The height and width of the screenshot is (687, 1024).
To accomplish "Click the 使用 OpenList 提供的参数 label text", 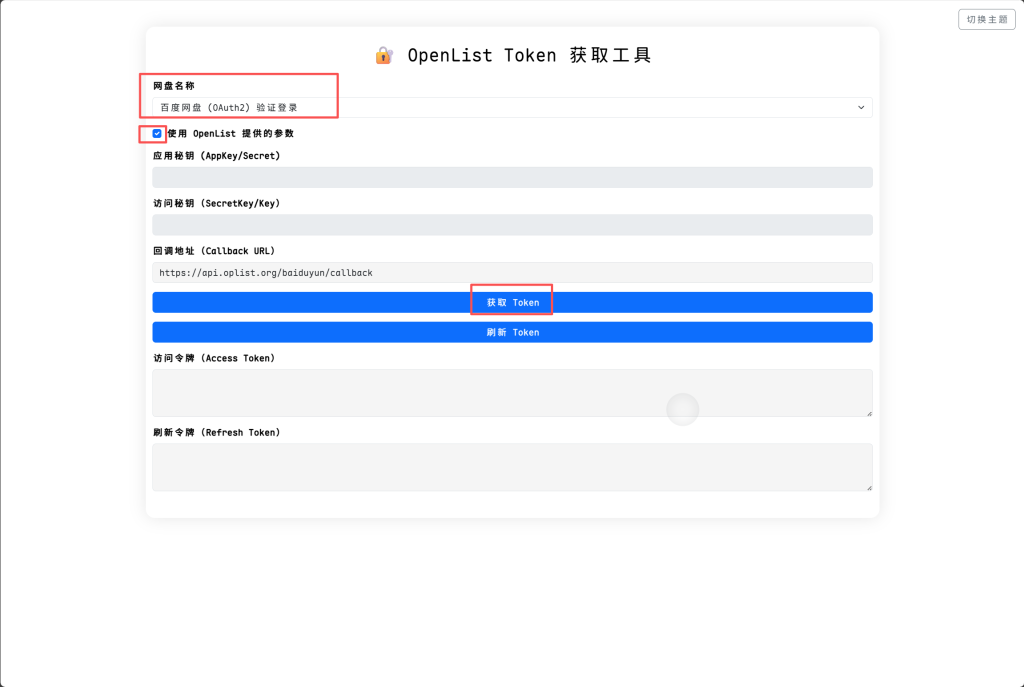I will click(x=230, y=133).
